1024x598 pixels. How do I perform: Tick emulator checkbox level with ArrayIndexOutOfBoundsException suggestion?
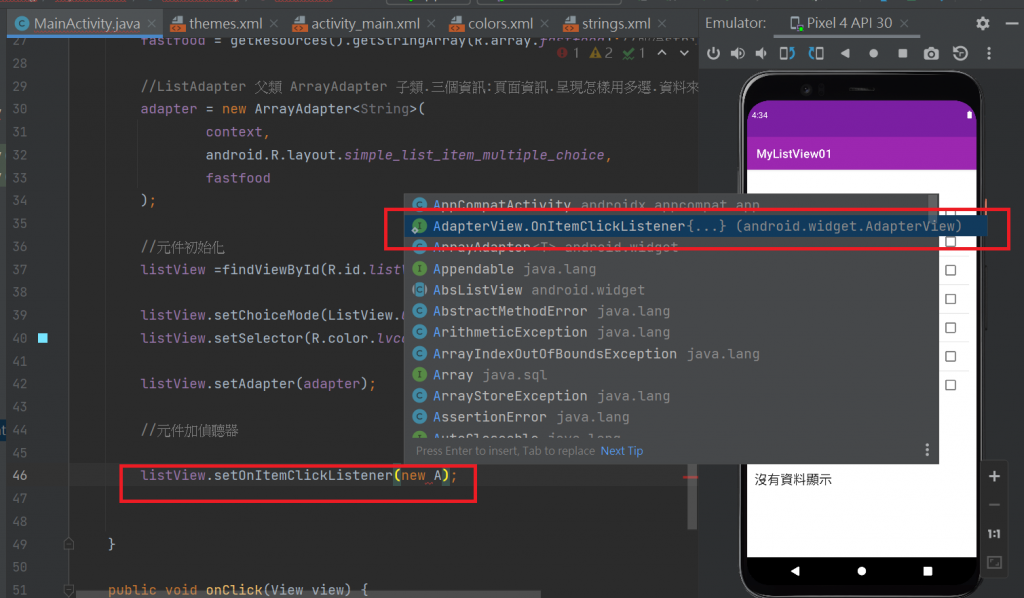[950, 356]
